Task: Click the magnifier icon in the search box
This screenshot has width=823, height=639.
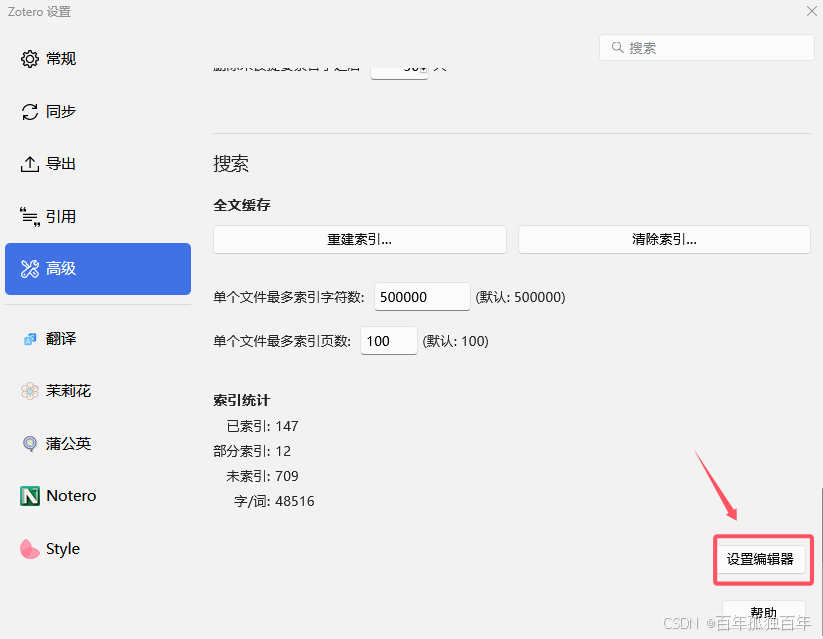Action: pyautogui.click(x=617, y=48)
